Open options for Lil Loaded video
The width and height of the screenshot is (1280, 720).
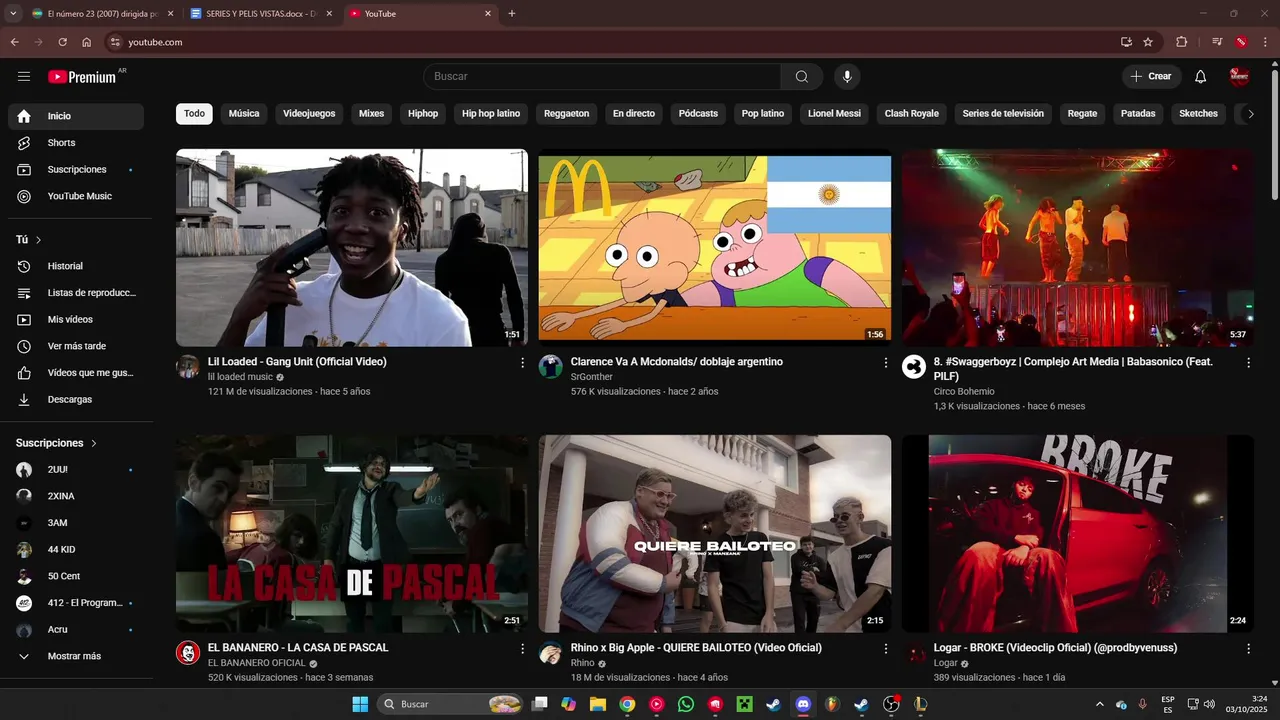(x=522, y=363)
